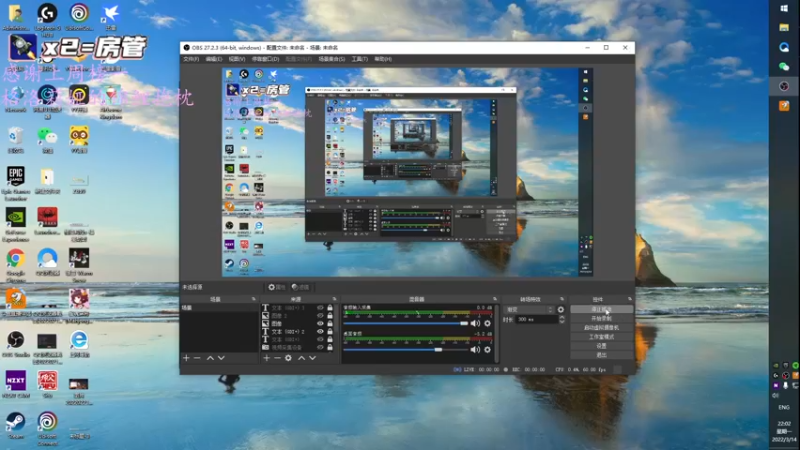Pop out the 场景 scenes dock
The width and height of the screenshot is (800, 450).
[254, 299]
